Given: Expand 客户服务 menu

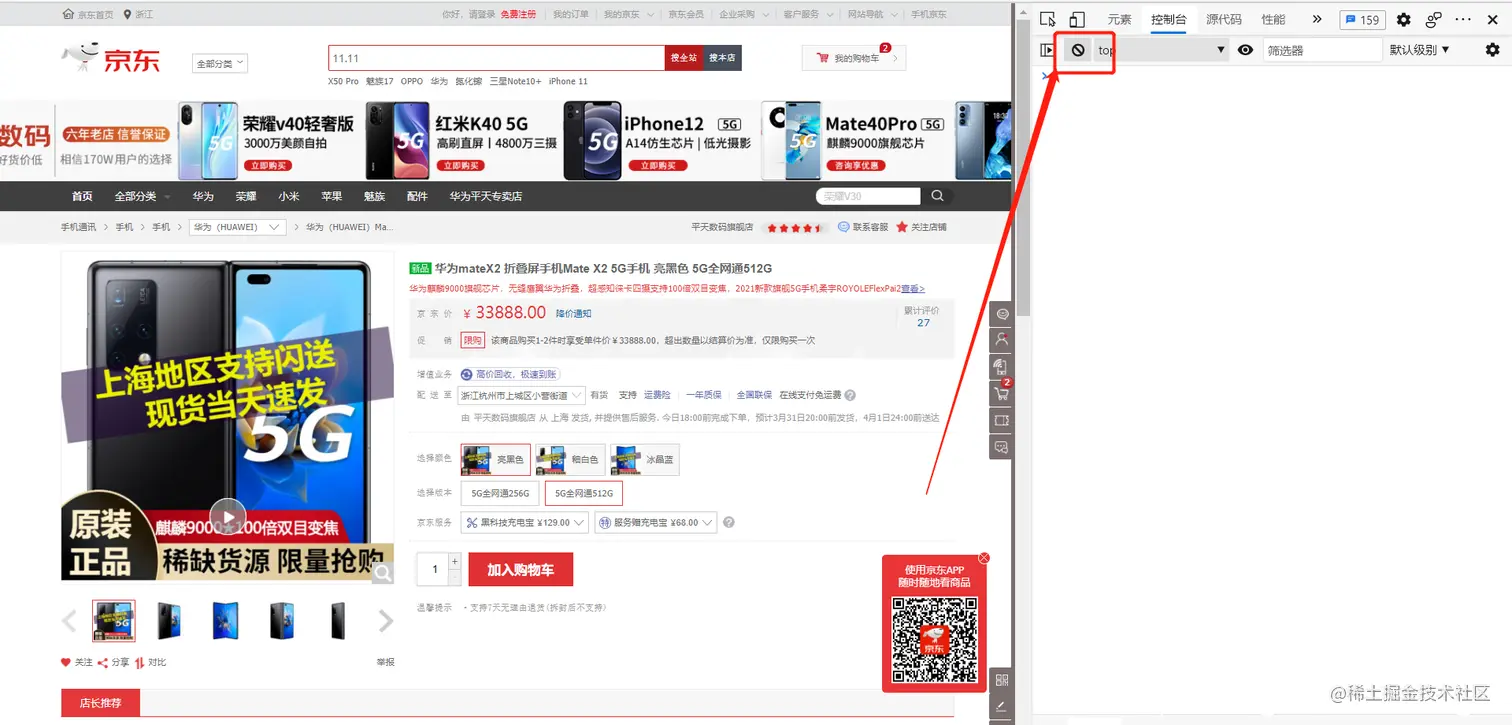Looking at the screenshot, I should 807,14.
